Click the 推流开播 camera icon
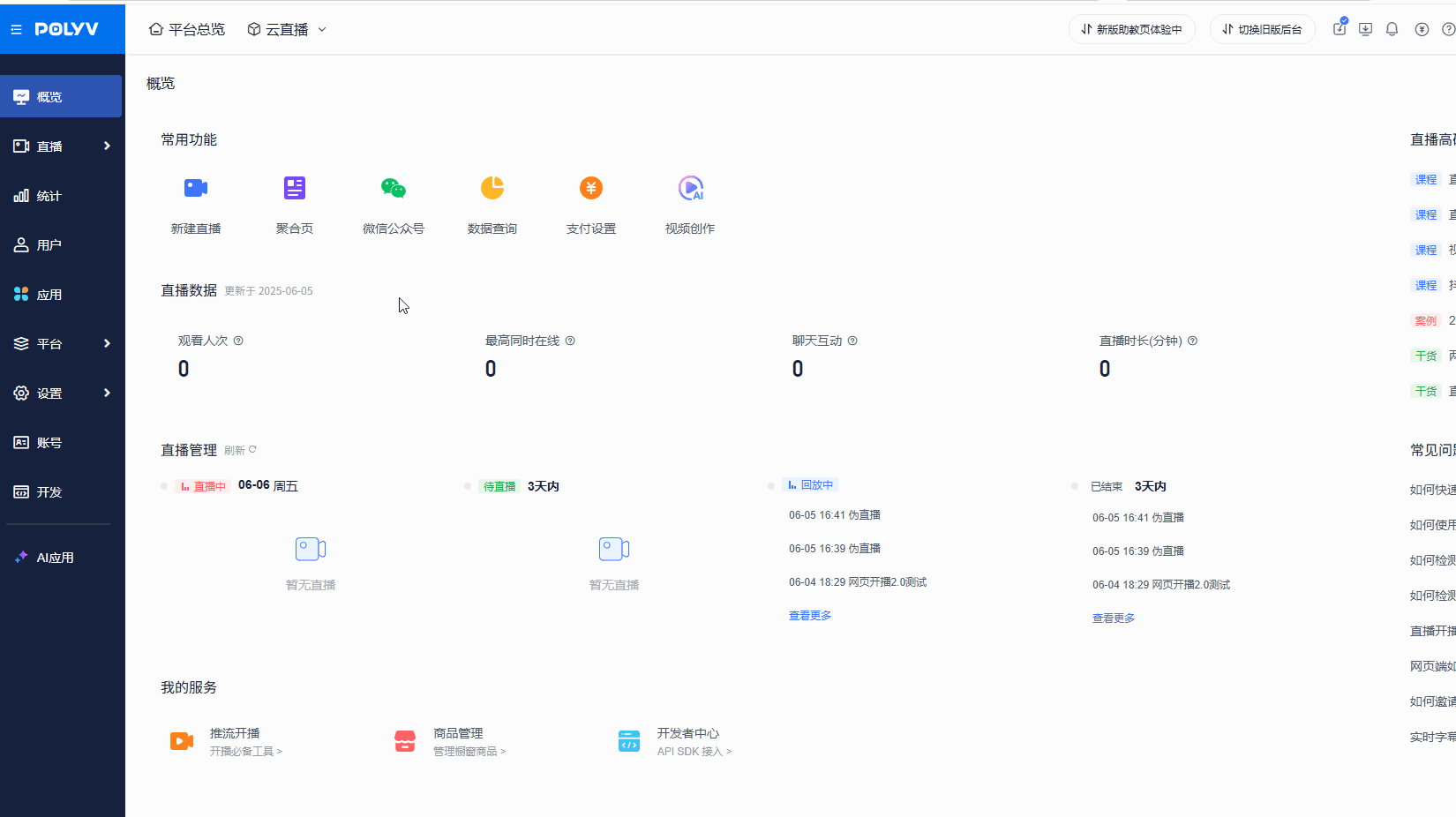The height and width of the screenshot is (817, 1456). tap(182, 741)
